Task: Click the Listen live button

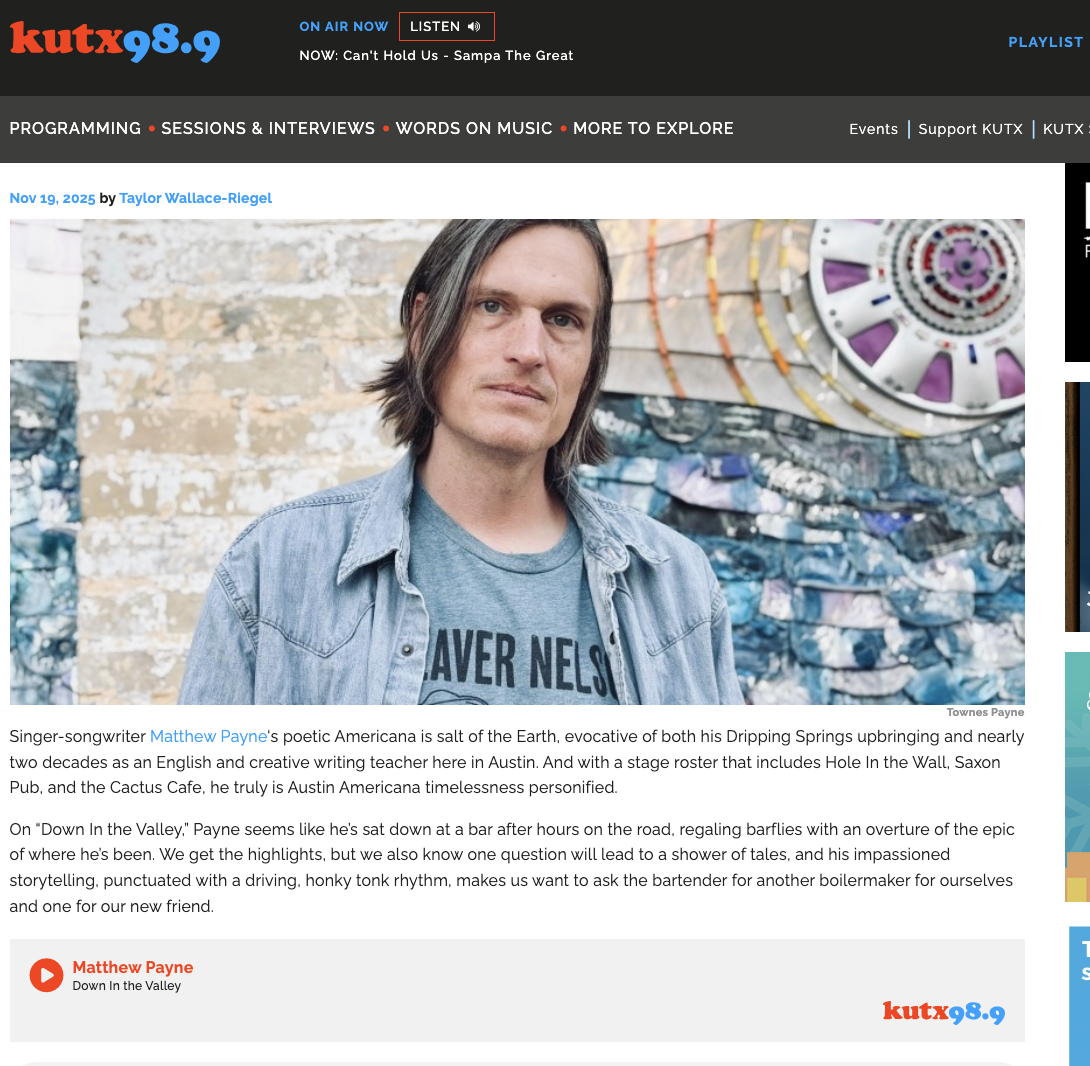Action: [x=446, y=26]
